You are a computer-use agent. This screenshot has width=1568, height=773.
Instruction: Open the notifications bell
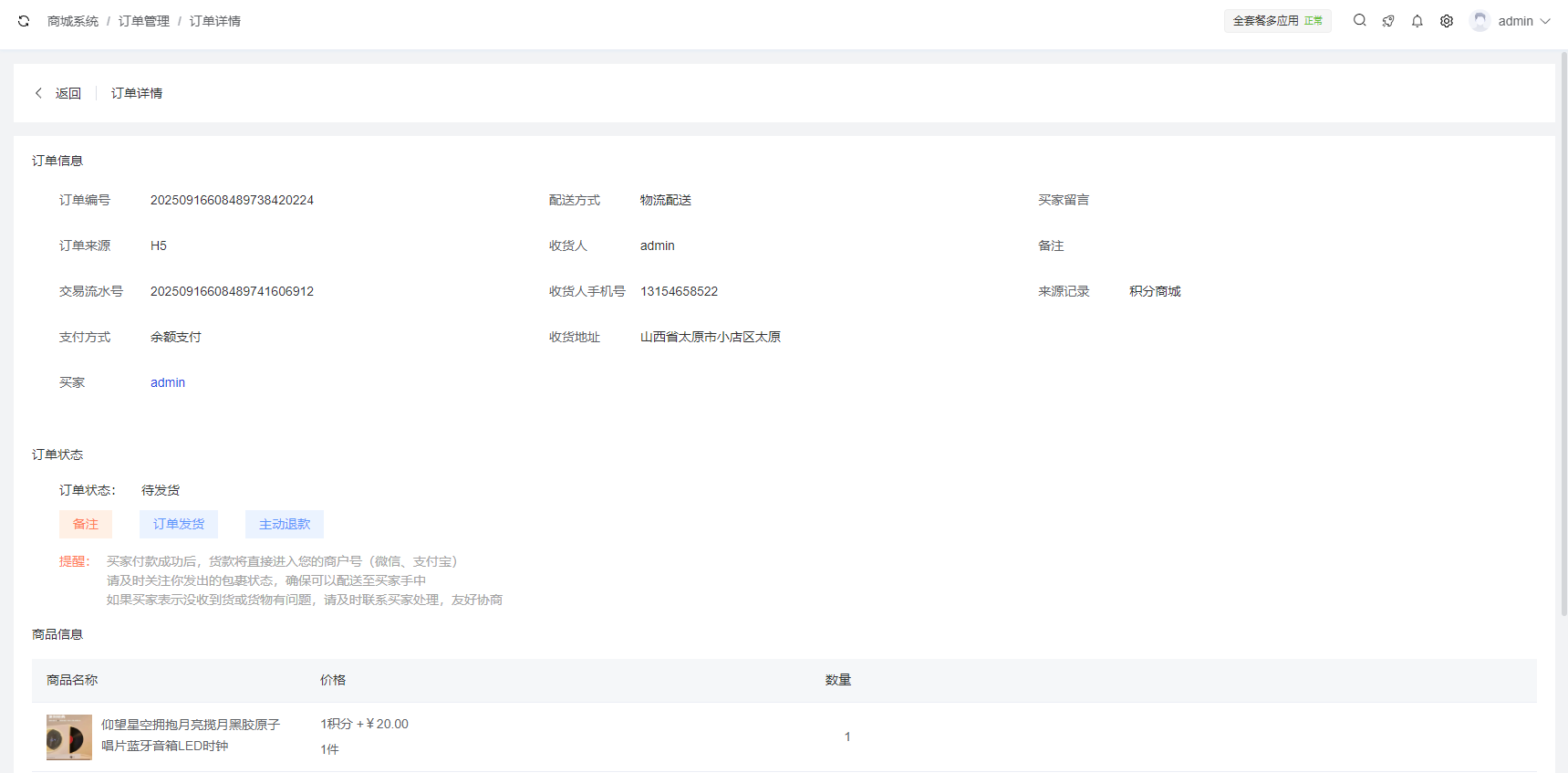[x=1417, y=21]
